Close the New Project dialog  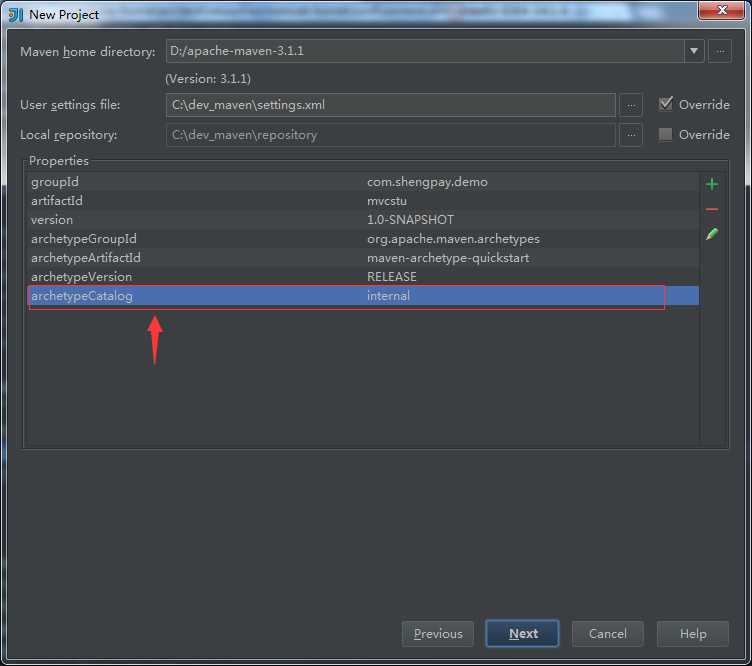pyautogui.click(x=721, y=10)
